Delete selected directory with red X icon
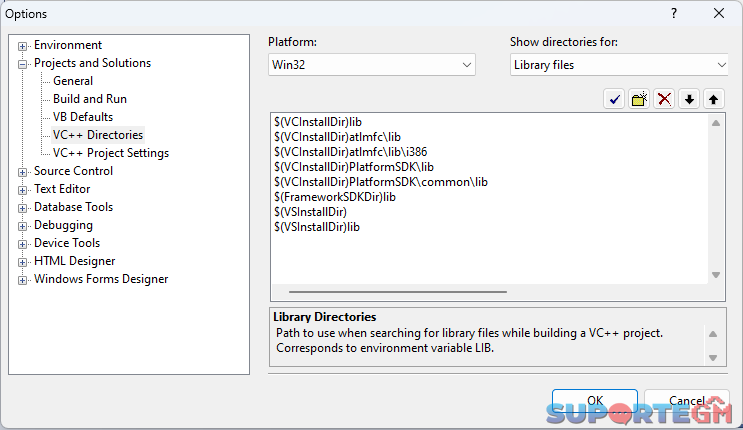This screenshot has width=743, height=430. (x=664, y=99)
